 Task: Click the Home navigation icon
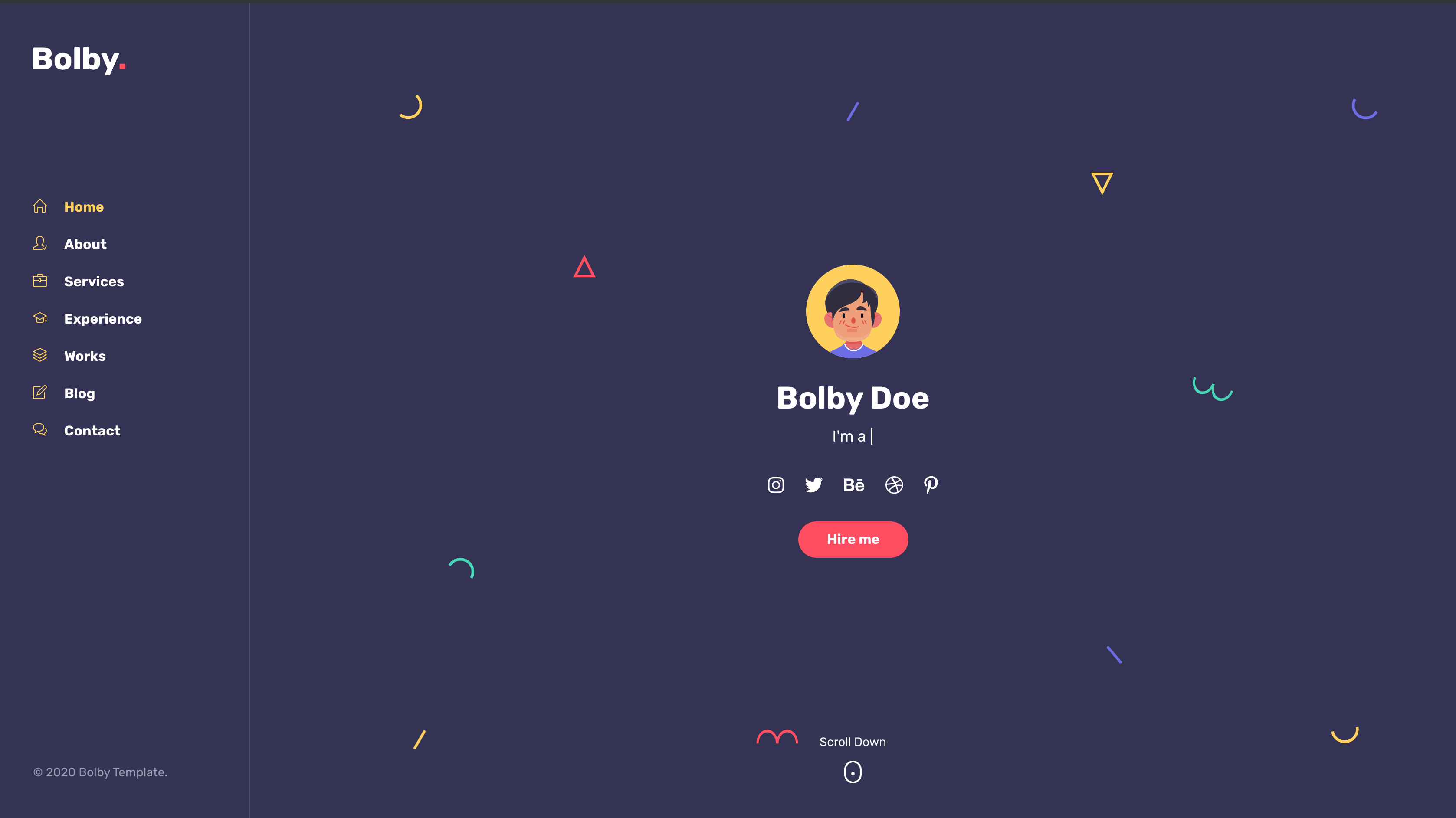point(39,205)
